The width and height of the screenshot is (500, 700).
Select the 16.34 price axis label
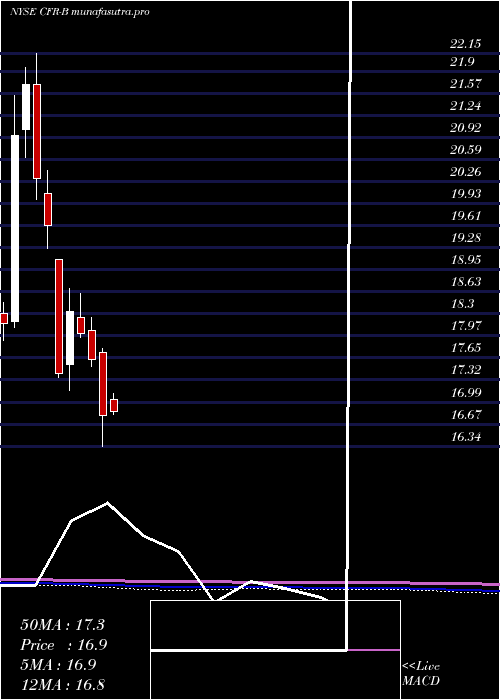(x=466, y=437)
